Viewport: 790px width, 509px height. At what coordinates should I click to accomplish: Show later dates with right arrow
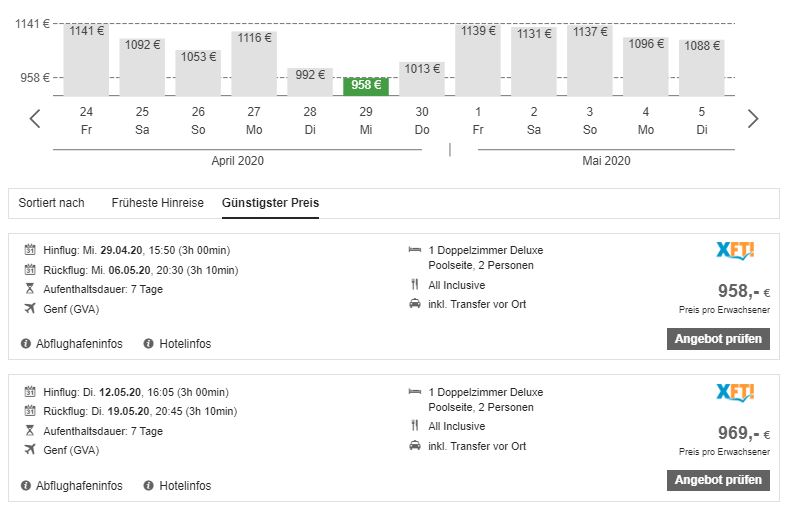tap(753, 119)
